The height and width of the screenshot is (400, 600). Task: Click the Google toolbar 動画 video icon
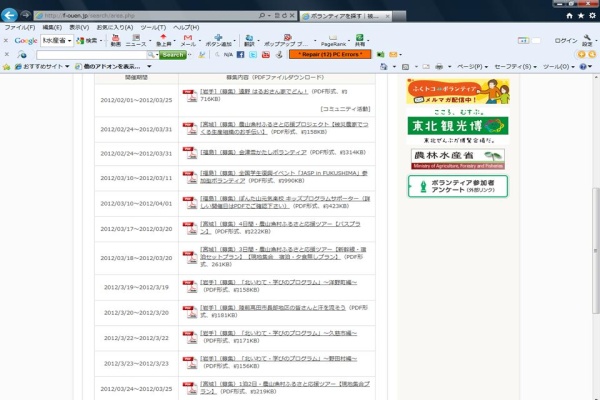point(116,40)
